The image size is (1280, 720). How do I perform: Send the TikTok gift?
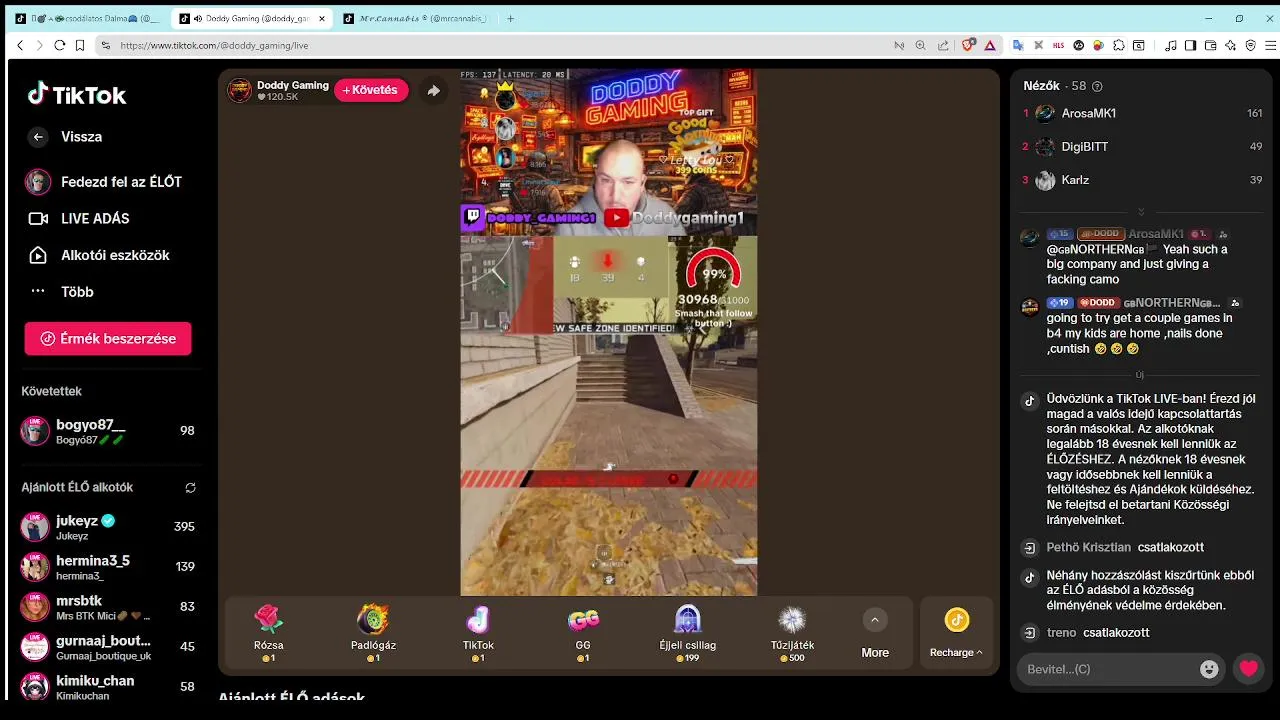[x=478, y=634]
